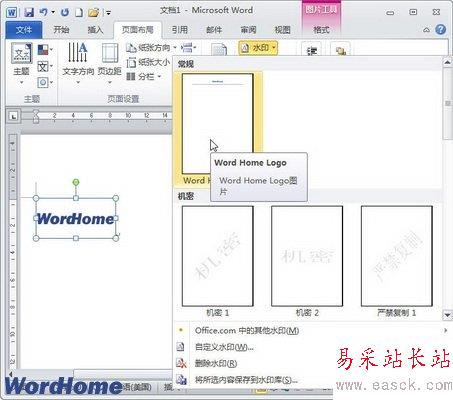Open the Breaks dropdown icon
The height and width of the screenshot is (400, 453).
188,48
